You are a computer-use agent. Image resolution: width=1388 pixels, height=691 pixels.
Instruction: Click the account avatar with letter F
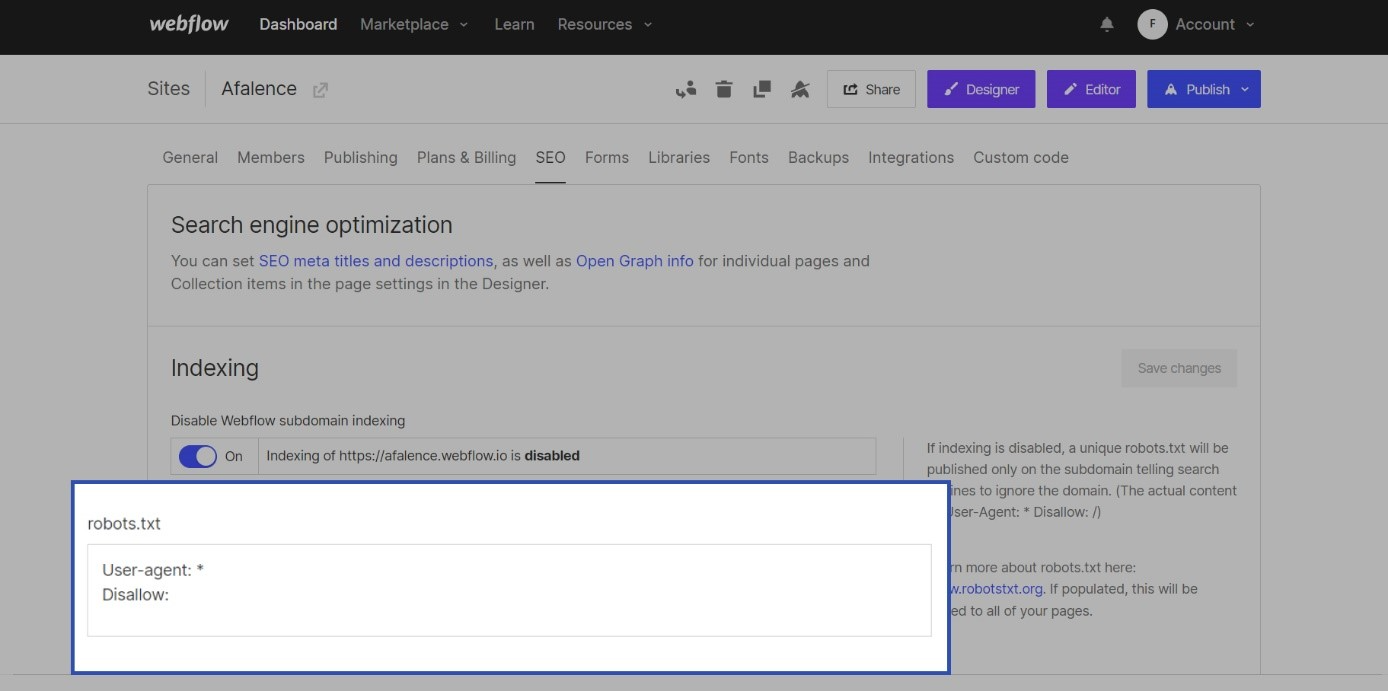click(x=1152, y=25)
